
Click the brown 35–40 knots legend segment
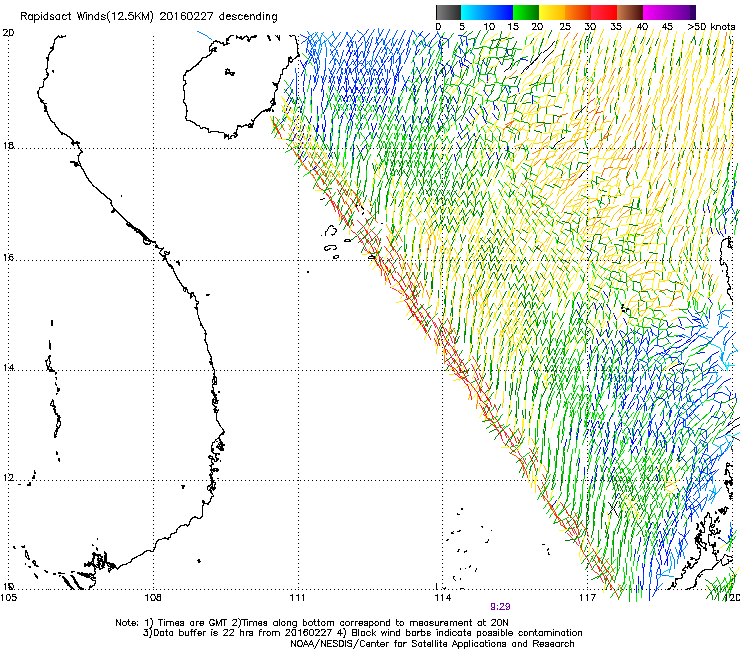(x=630, y=12)
